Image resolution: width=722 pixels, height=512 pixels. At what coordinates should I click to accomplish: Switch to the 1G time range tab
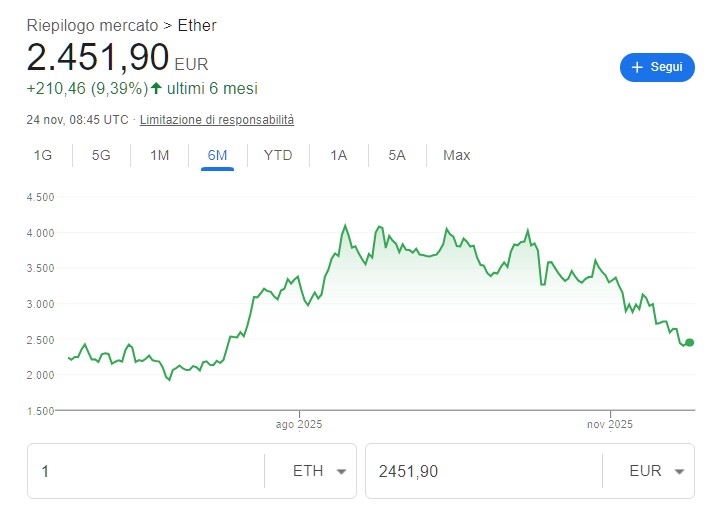[x=43, y=155]
